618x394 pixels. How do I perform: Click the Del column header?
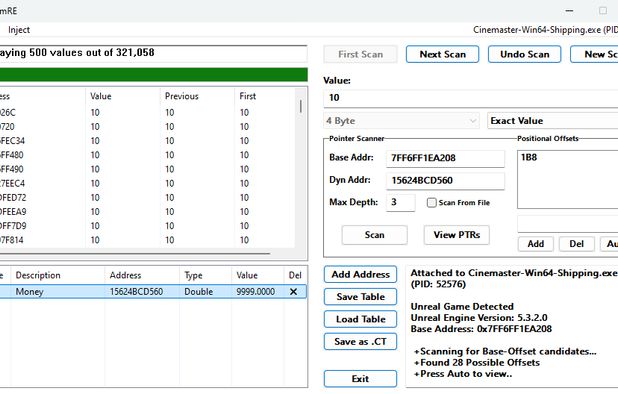(295, 275)
